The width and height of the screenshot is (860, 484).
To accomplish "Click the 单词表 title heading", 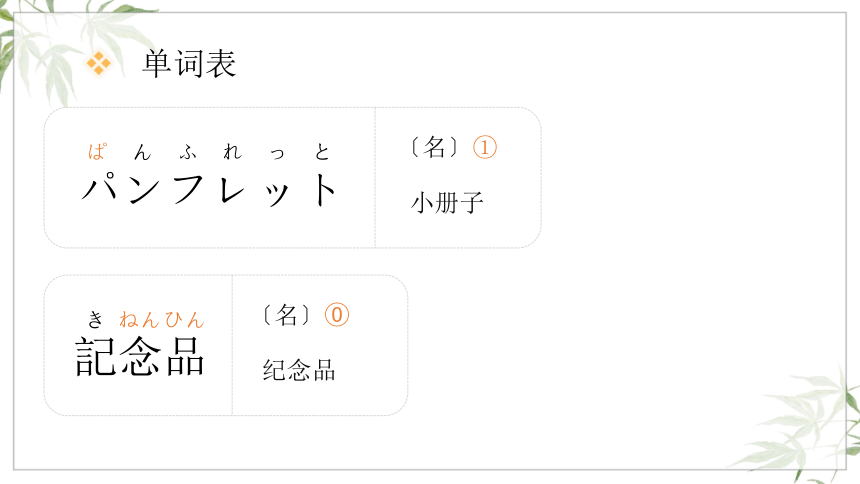I will tap(189, 64).
